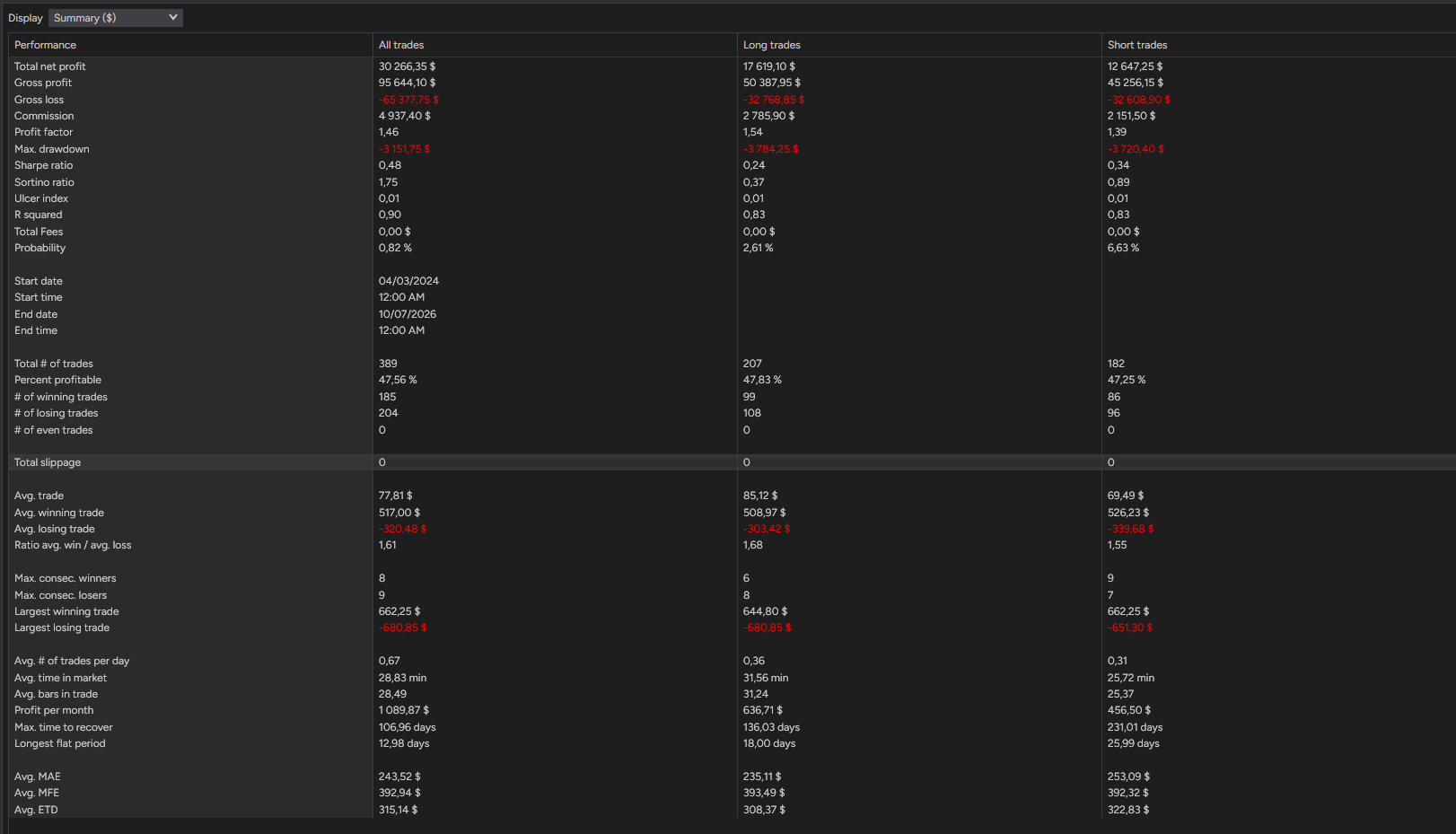Select Short trades max recover 231,01 days
This screenshot has height=834, width=1456.
1136,727
